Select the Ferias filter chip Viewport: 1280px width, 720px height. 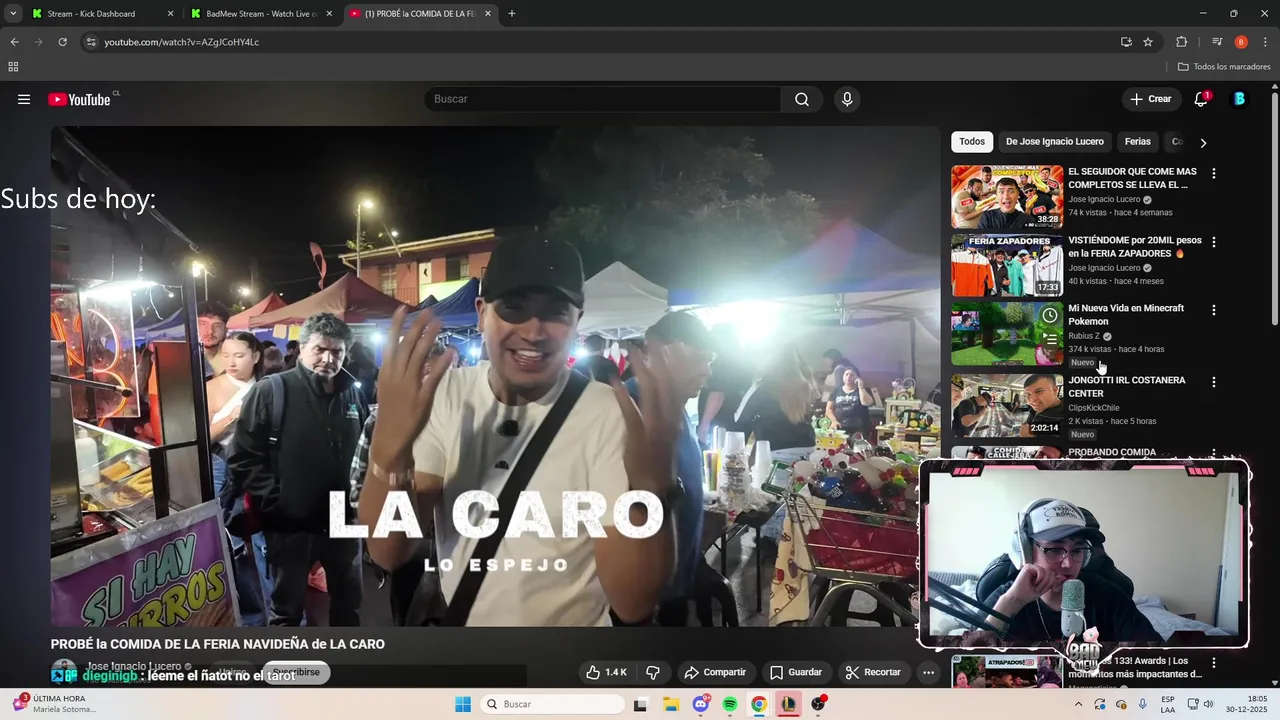tap(1138, 142)
